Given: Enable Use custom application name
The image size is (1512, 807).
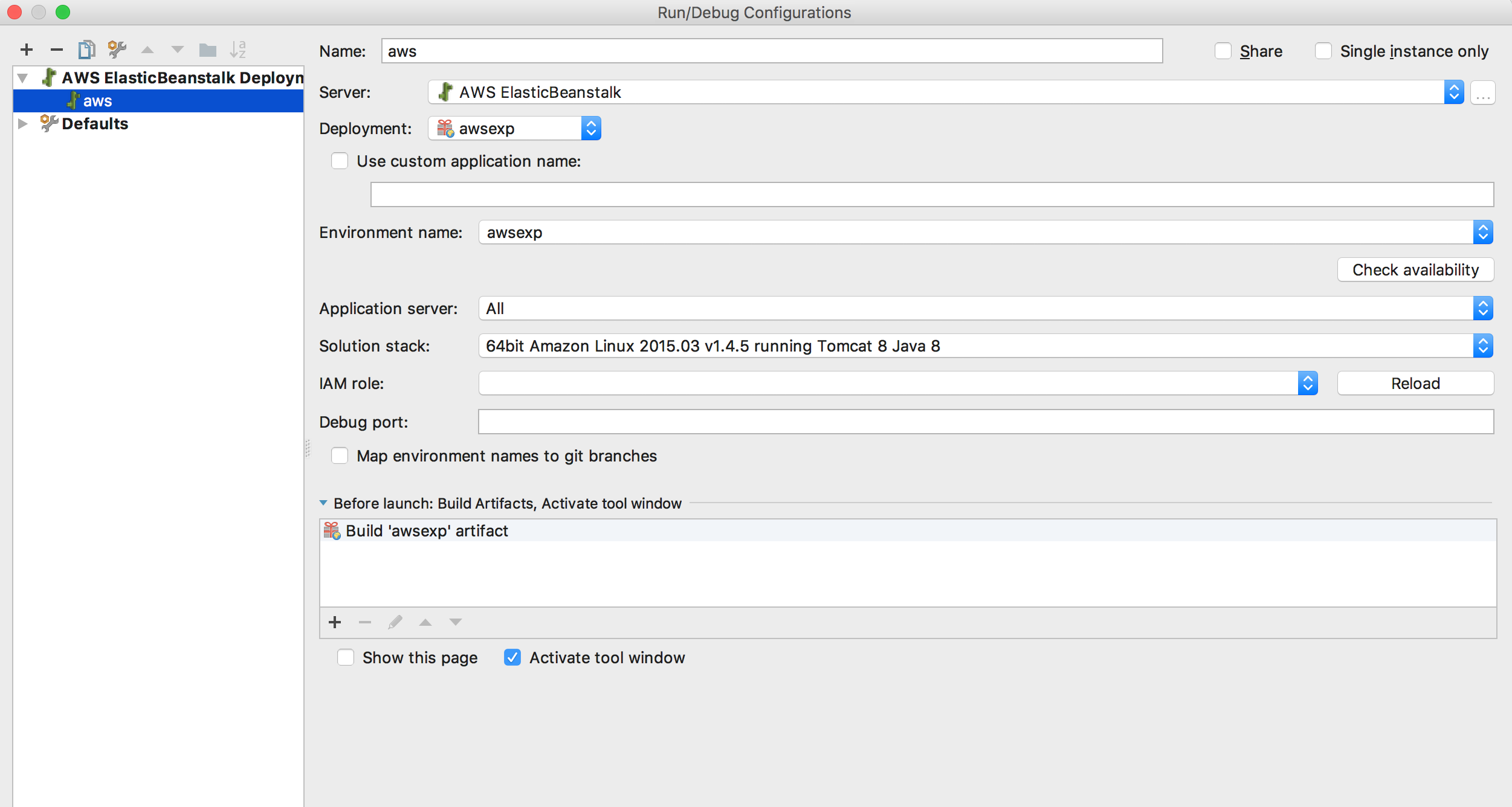Looking at the screenshot, I should point(340,161).
